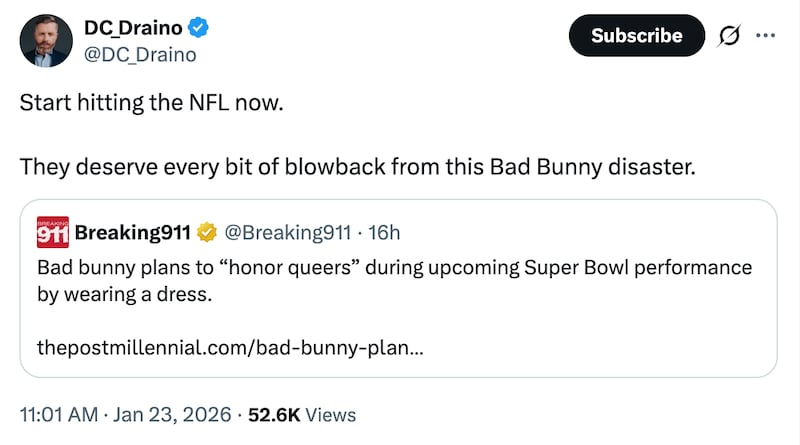
Task: Click the gold verified badge beside Breaking911
Action: point(207,233)
